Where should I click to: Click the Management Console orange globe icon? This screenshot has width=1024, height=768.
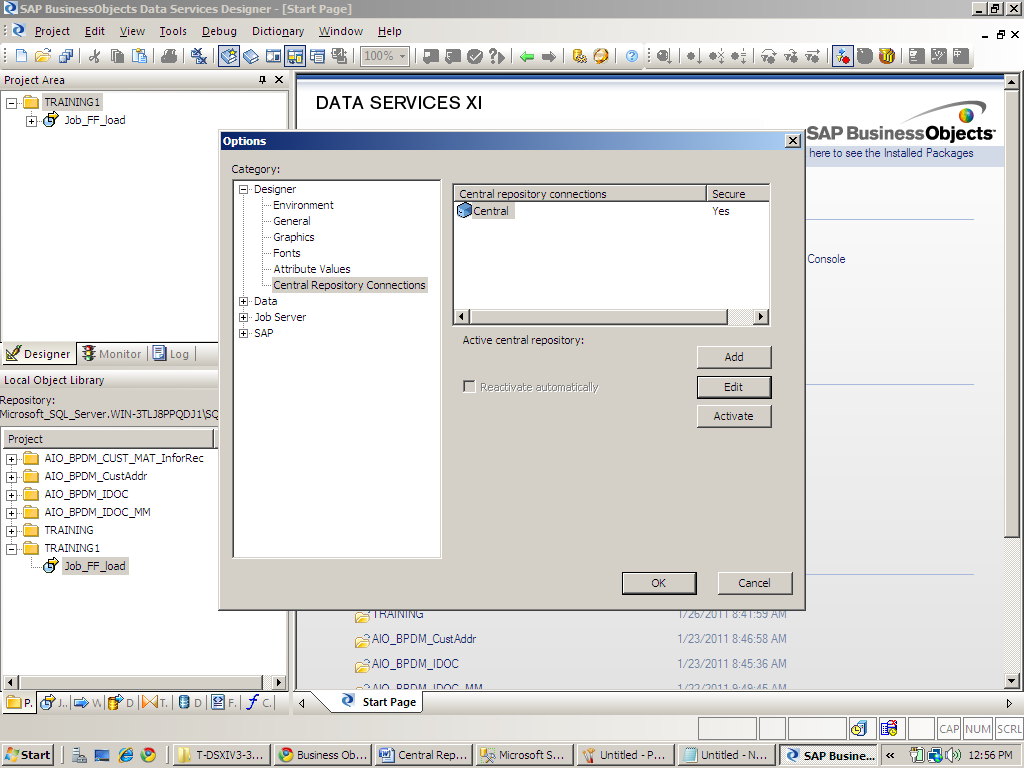coord(601,56)
